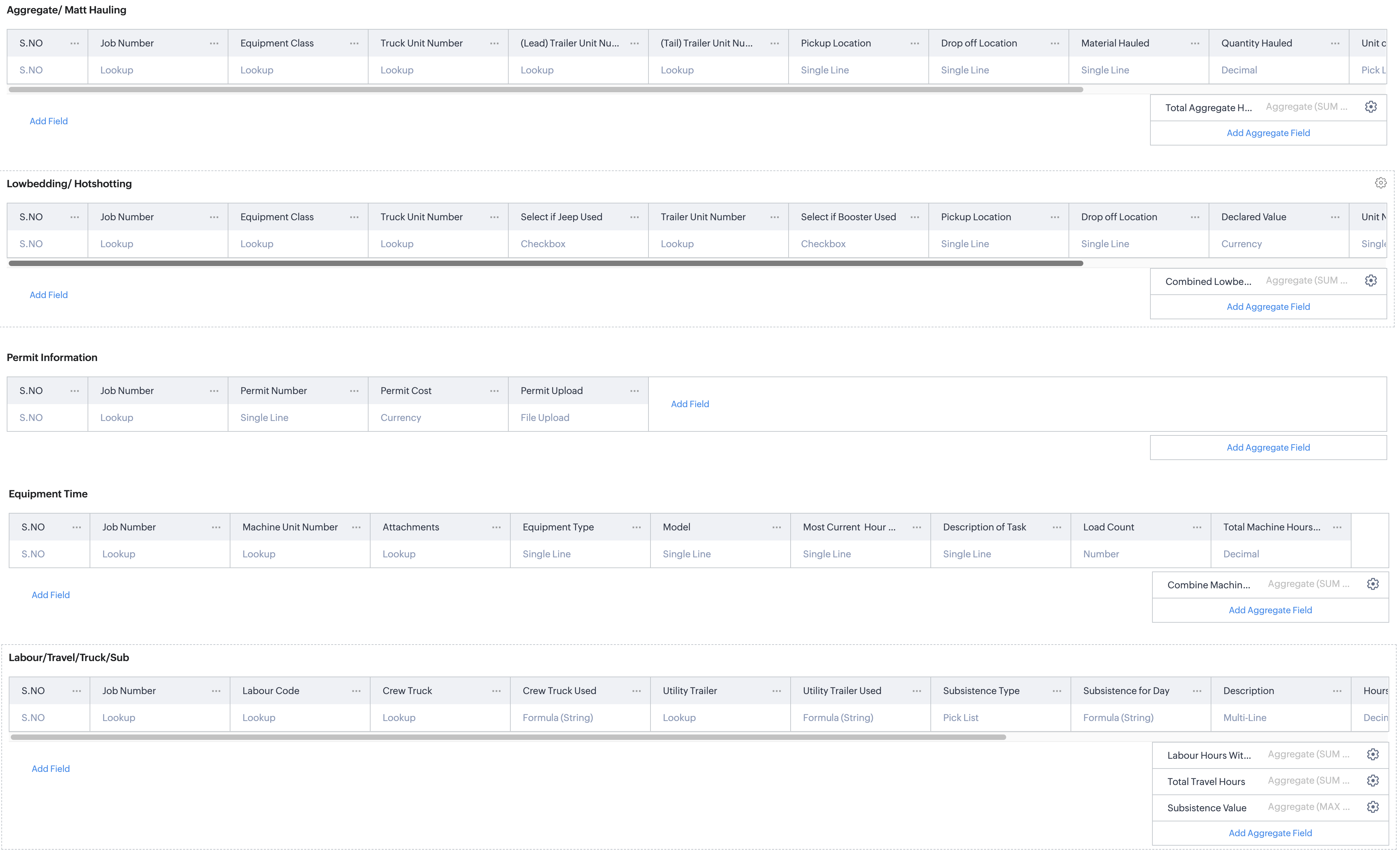Image resolution: width=1400 pixels, height=850 pixels.
Task: Add Aggregate Field in Permit Information section
Action: [x=1268, y=448]
